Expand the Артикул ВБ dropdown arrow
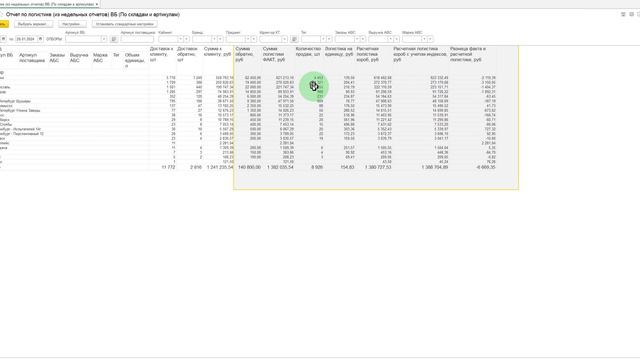The width and height of the screenshot is (640, 360). click(104, 39)
